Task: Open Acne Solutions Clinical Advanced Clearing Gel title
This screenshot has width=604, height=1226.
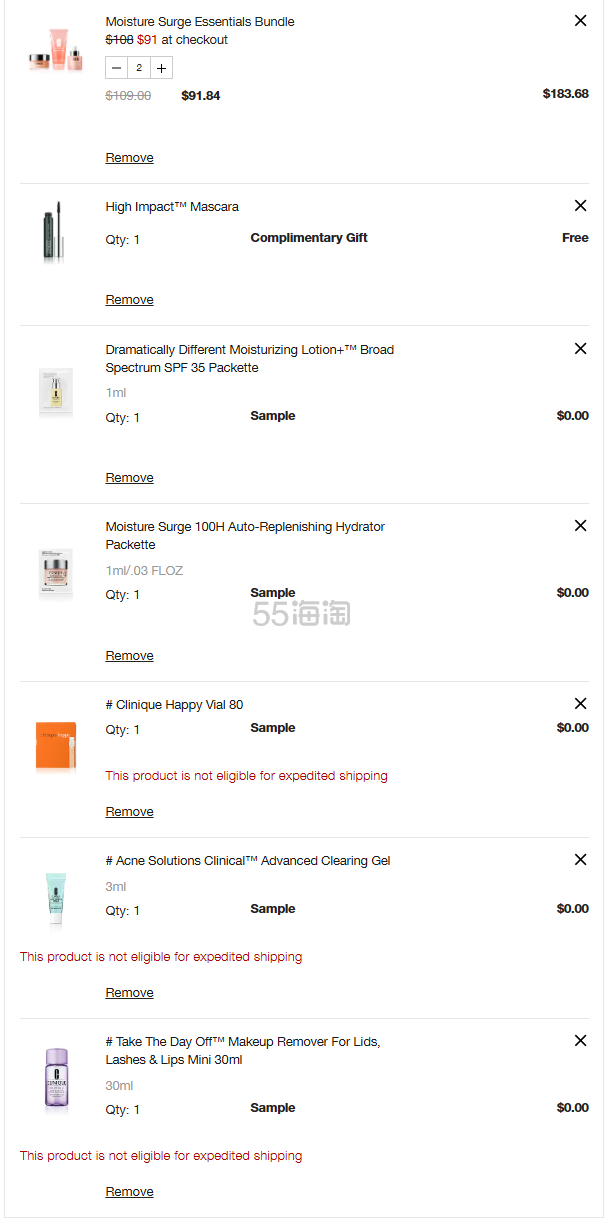Action: tap(248, 861)
